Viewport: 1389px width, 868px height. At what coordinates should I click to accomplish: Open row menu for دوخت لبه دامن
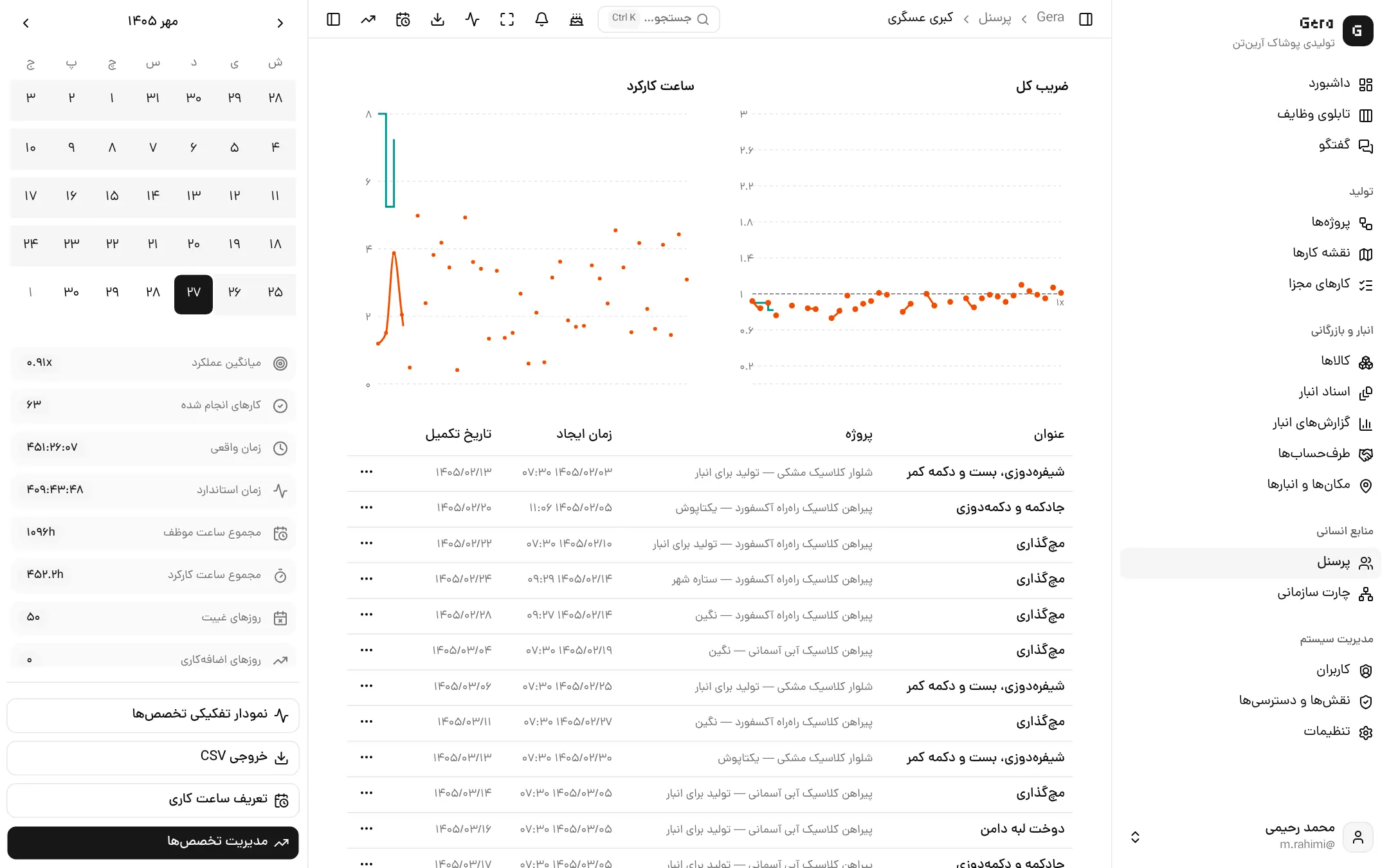tap(367, 829)
